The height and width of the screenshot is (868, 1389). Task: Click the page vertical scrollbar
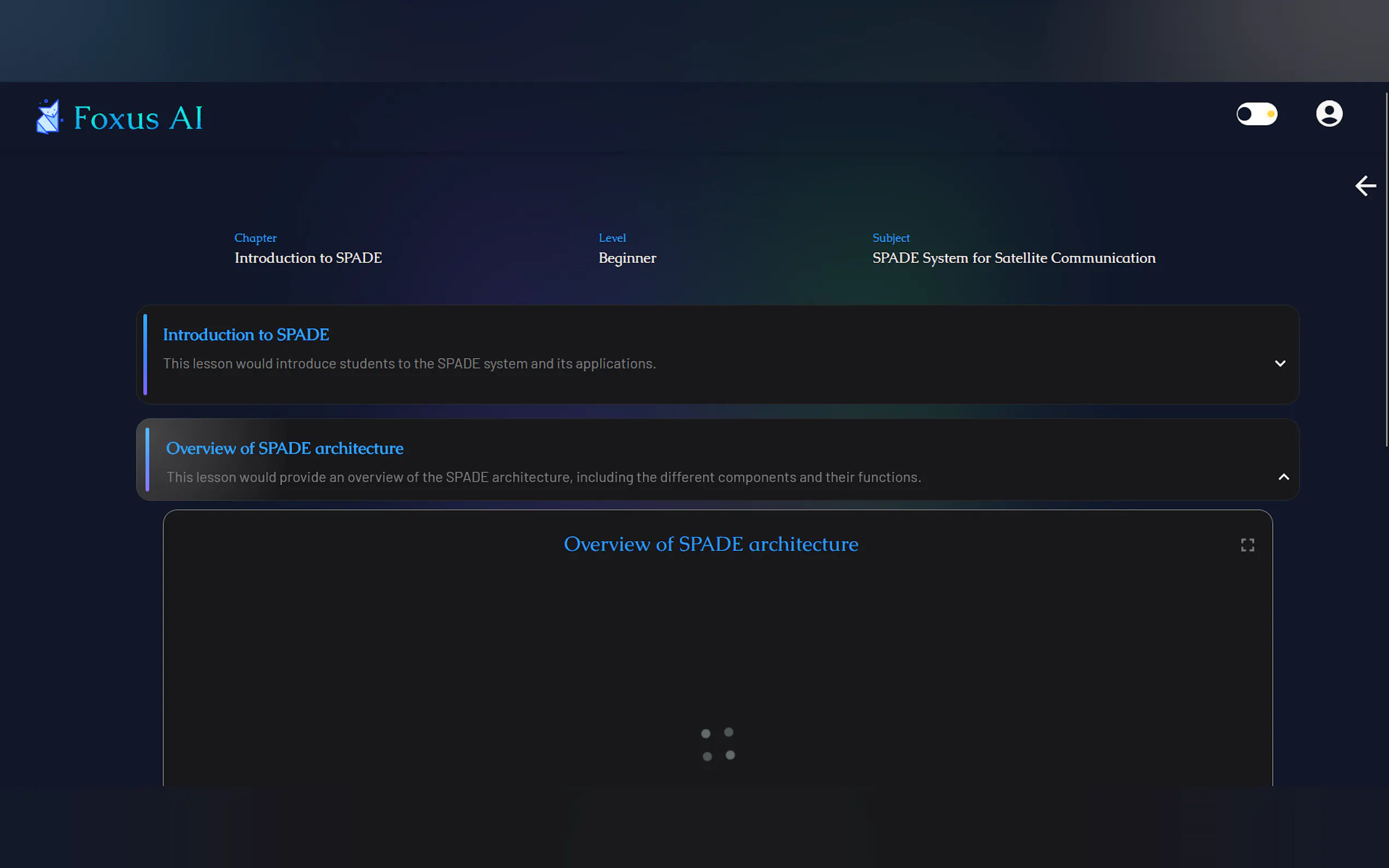1386,270
